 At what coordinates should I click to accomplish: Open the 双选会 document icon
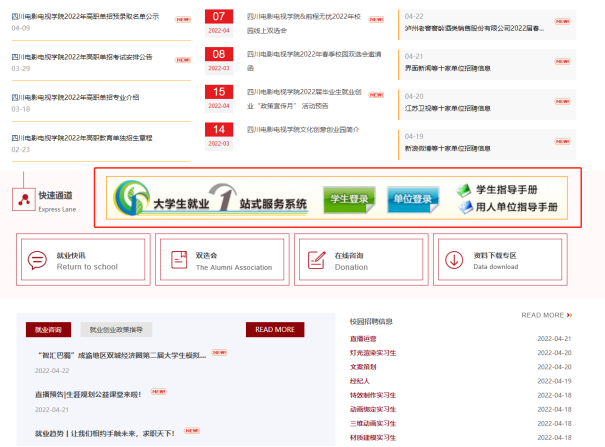(177, 260)
